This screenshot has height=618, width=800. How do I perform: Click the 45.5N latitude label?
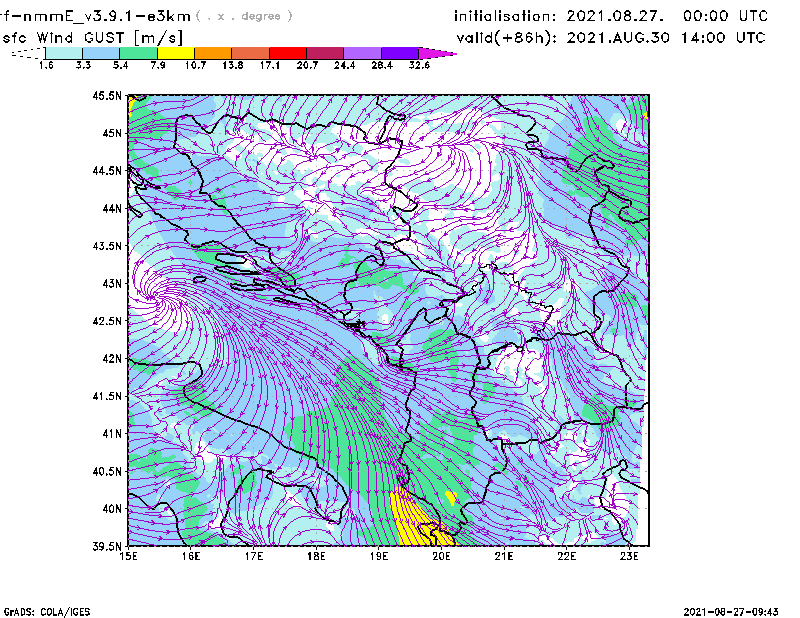(107, 95)
